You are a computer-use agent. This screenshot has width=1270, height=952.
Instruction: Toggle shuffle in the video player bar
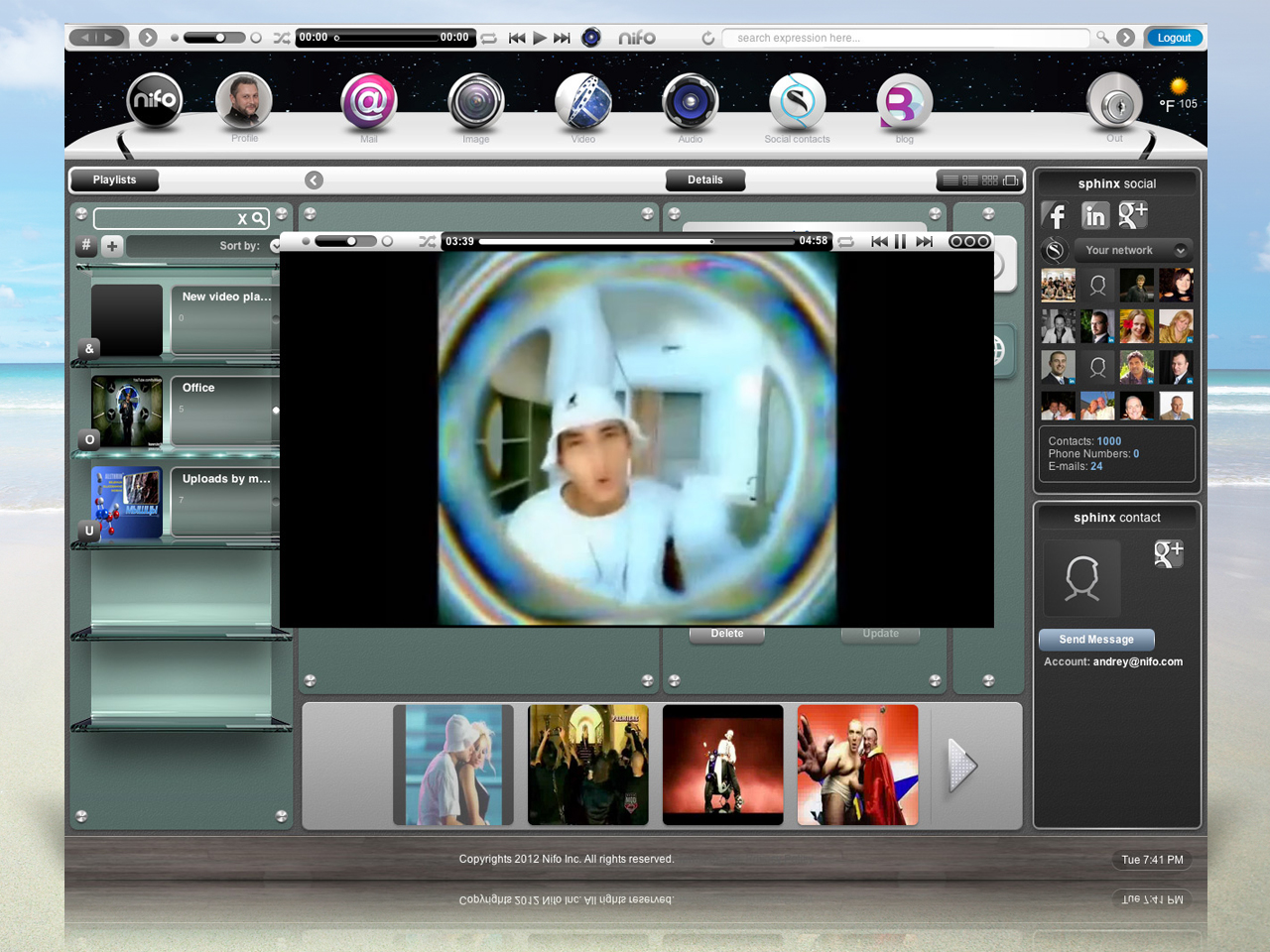click(427, 241)
